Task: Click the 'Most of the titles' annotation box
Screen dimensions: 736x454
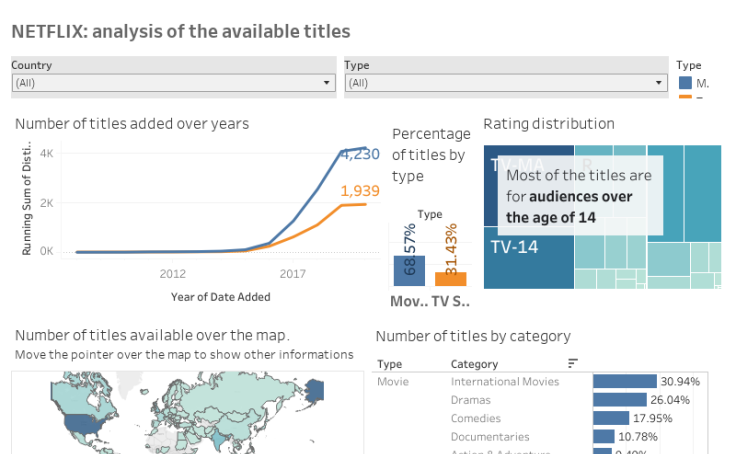Action: pyautogui.click(x=580, y=195)
